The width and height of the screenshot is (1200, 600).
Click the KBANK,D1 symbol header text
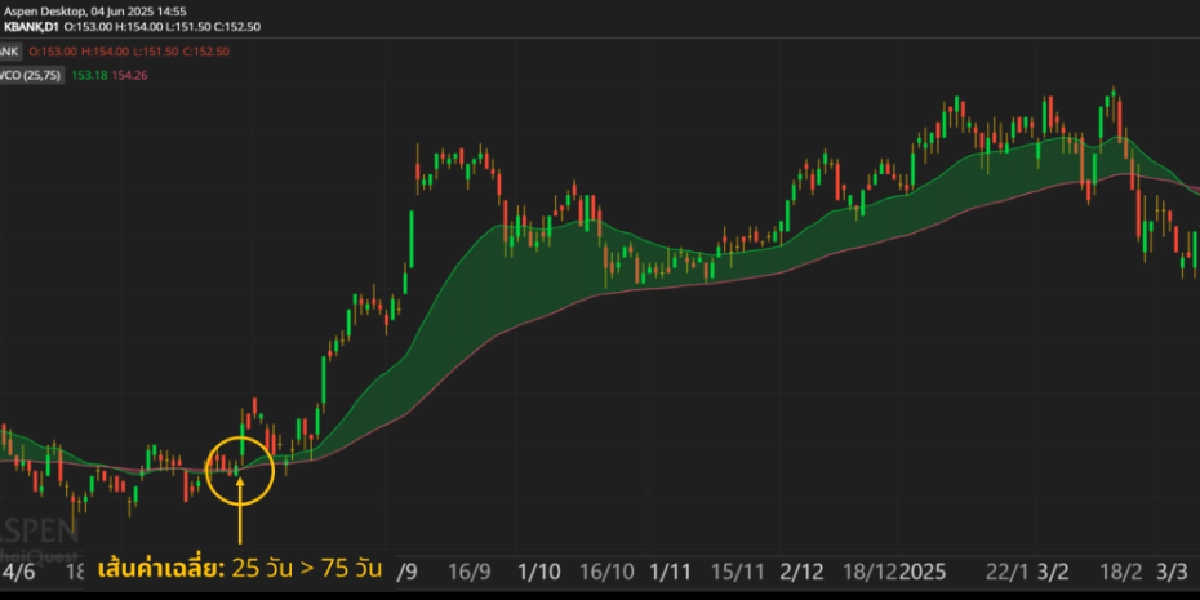pyautogui.click(x=31, y=27)
